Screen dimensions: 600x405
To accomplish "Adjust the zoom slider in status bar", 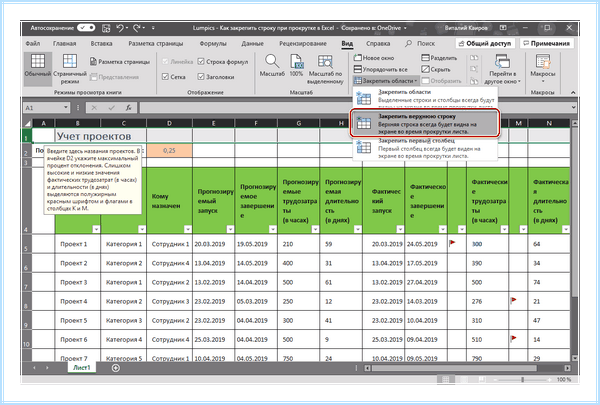I will coord(522,379).
